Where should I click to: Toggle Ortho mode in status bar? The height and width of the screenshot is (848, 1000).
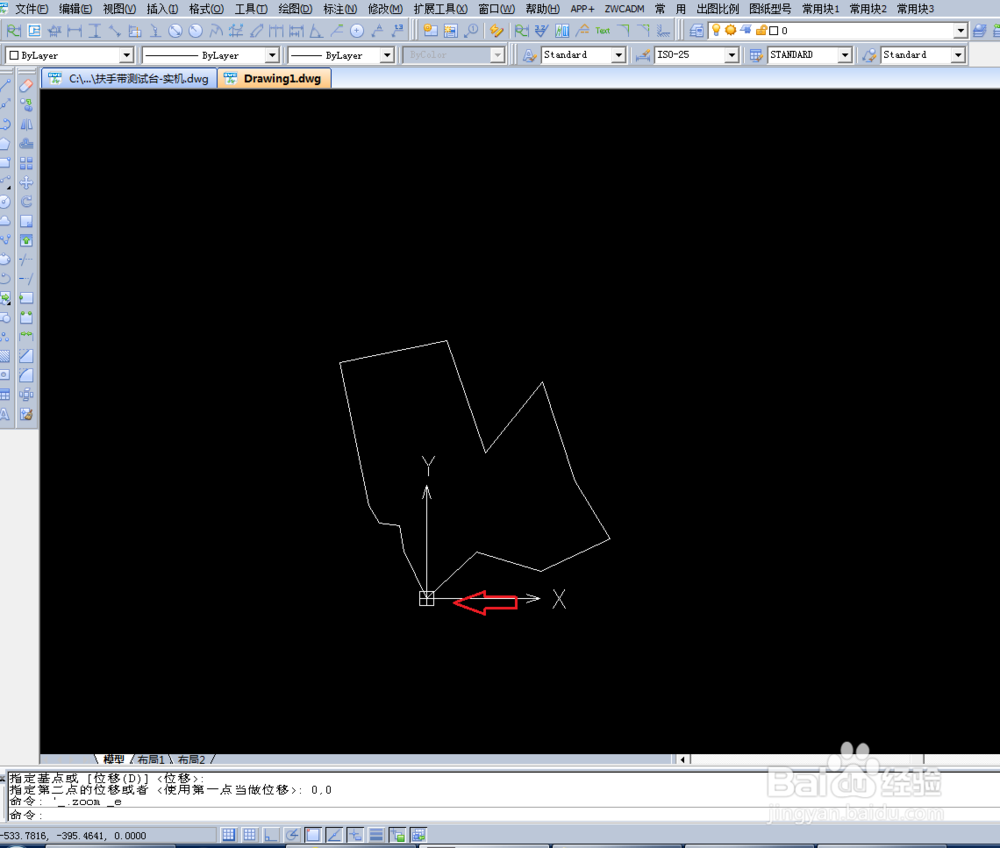[271, 835]
